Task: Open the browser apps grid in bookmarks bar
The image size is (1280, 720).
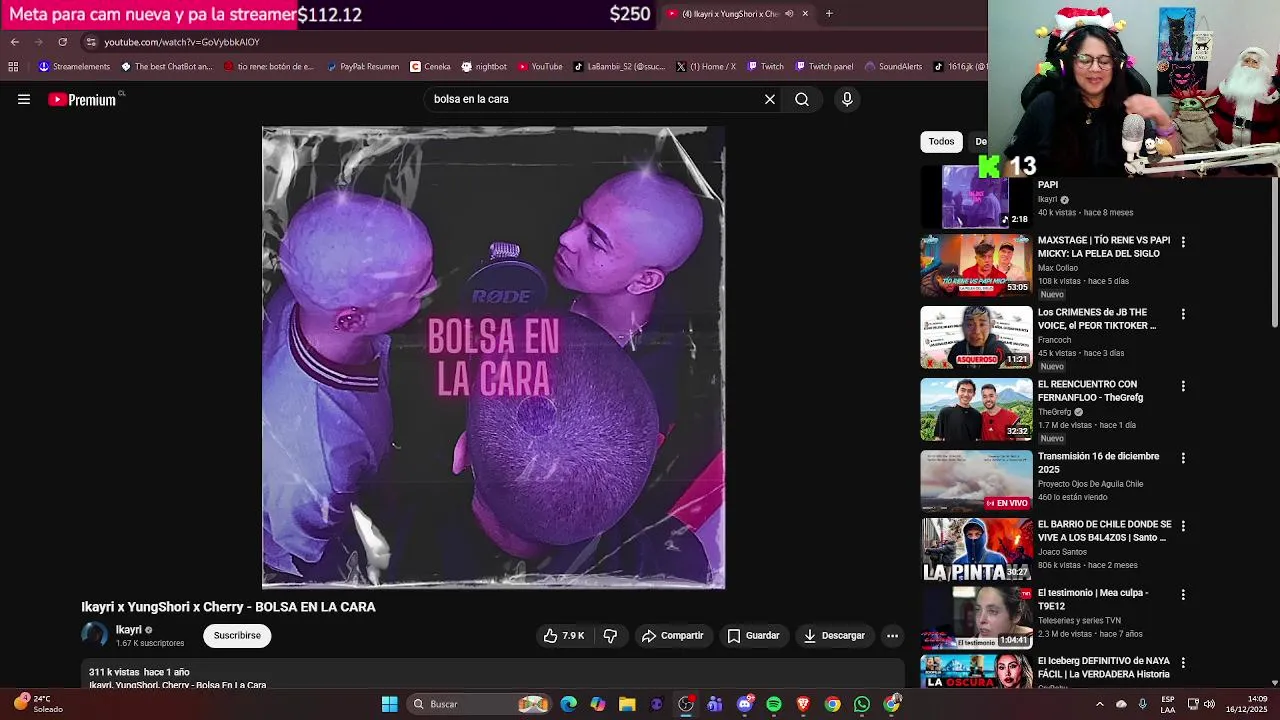Action: click(13, 67)
